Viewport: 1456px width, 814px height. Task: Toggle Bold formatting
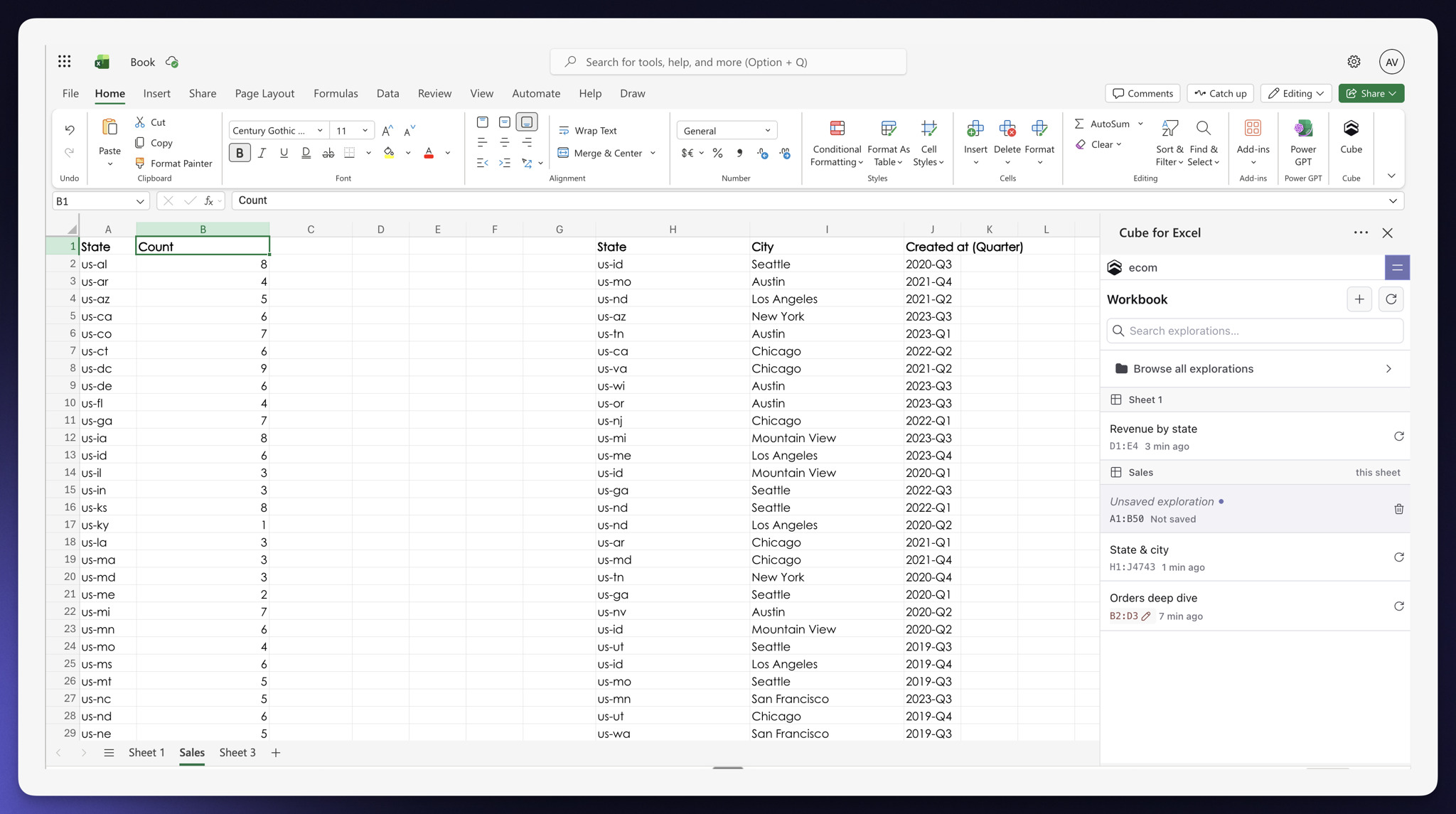coord(240,153)
